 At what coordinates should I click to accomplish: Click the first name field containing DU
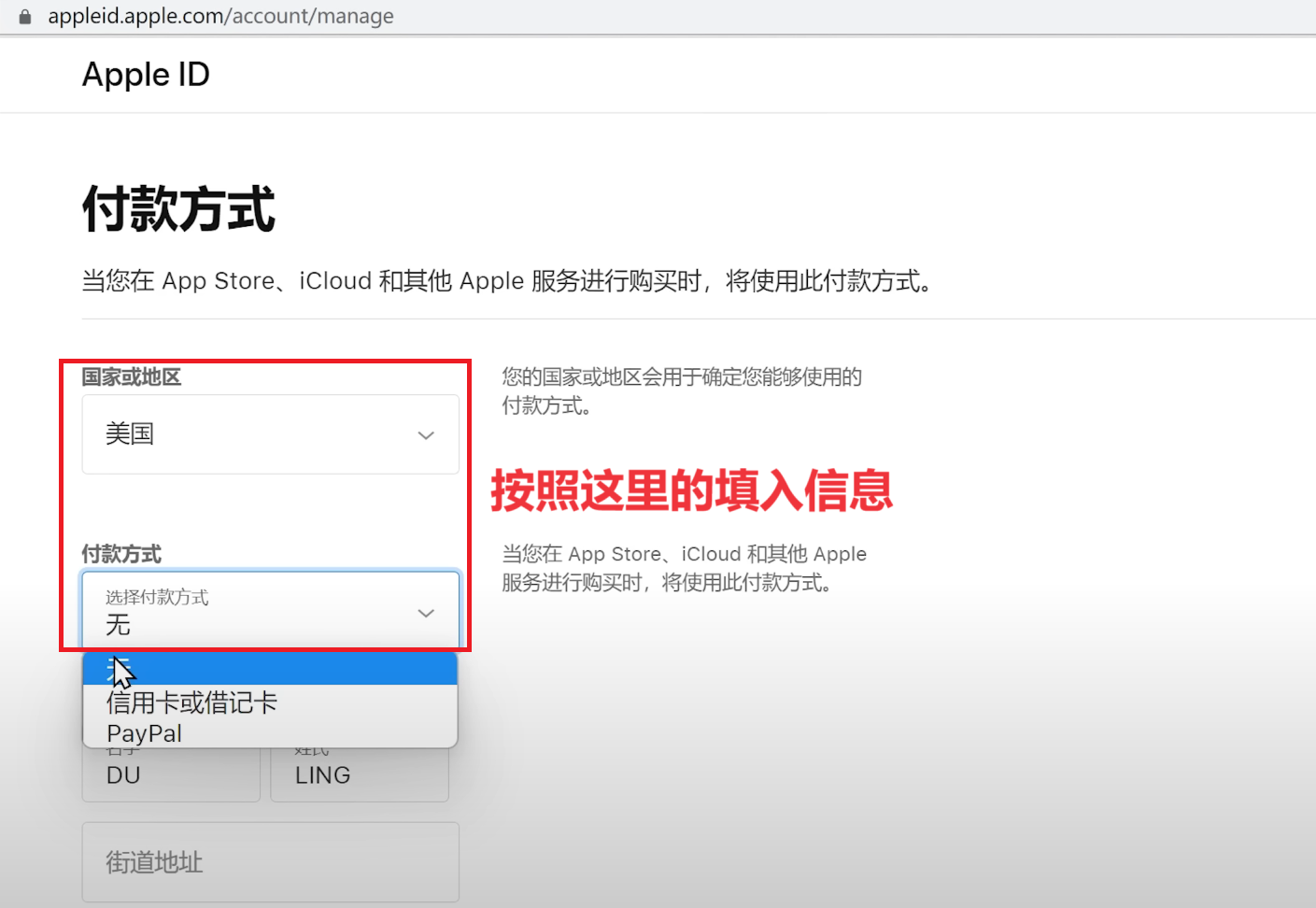(170, 776)
